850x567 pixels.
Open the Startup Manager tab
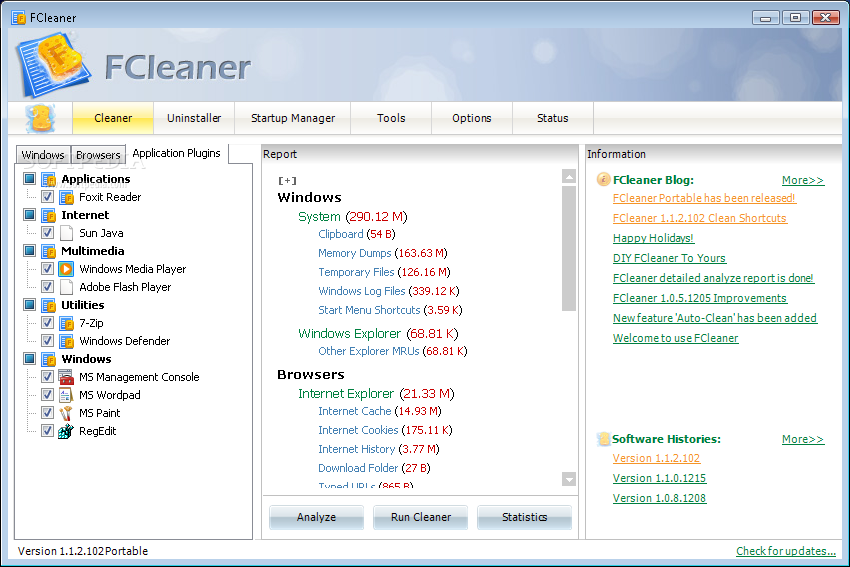click(293, 118)
